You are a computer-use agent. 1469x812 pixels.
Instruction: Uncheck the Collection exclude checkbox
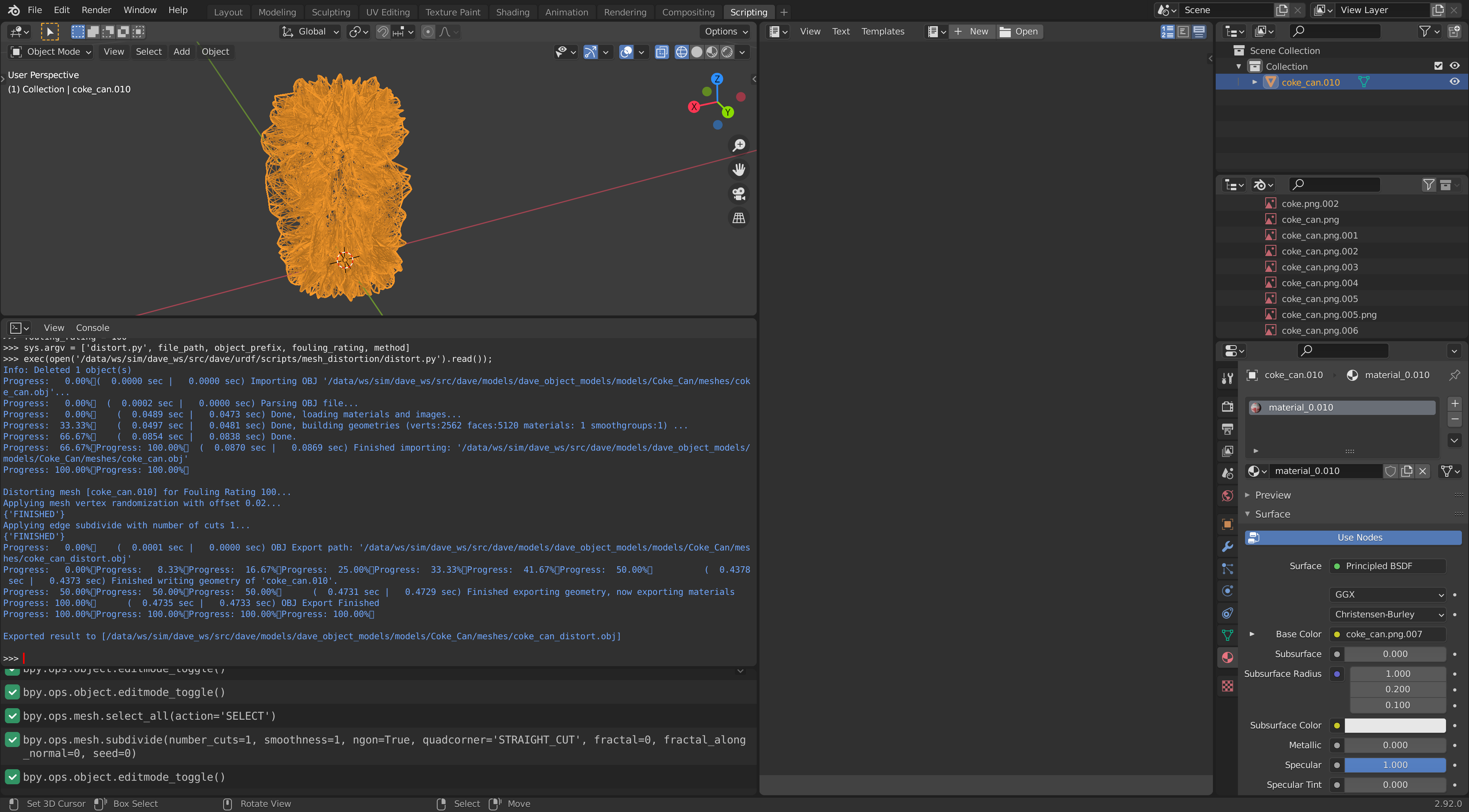coord(1438,66)
